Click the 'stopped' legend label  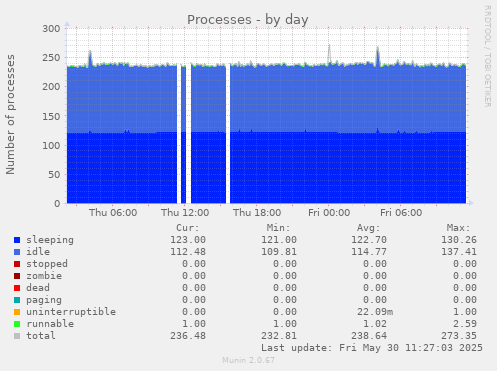47,264
